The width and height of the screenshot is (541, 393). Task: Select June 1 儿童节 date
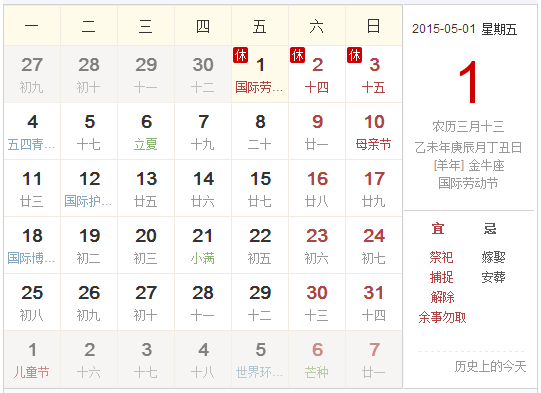tap(32, 359)
